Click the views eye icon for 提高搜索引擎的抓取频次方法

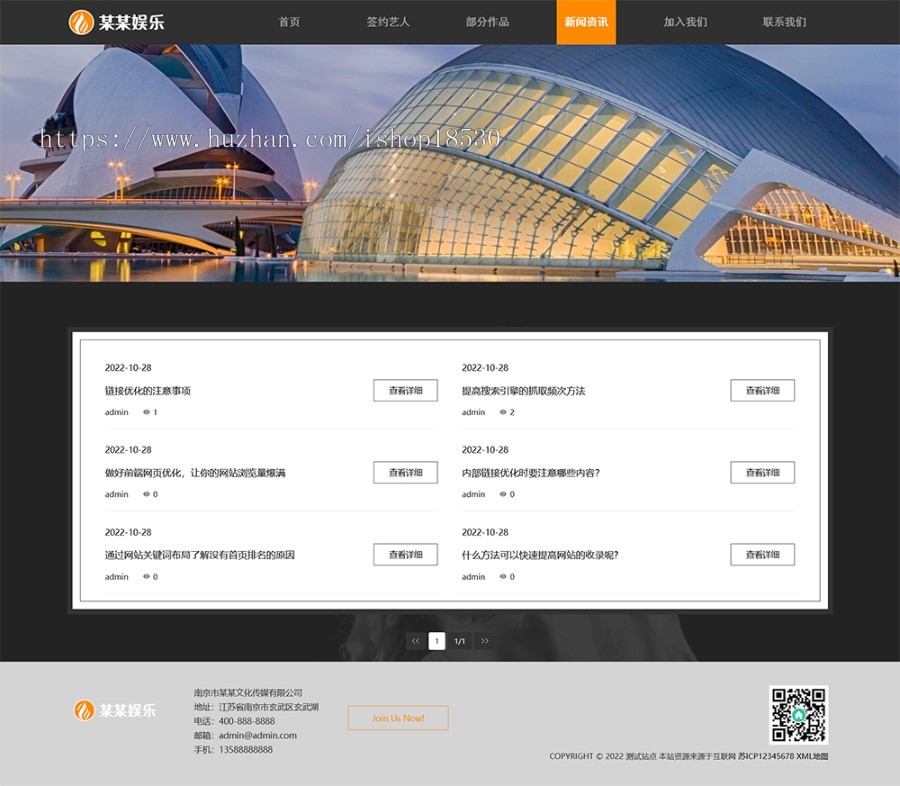pos(503,412)
